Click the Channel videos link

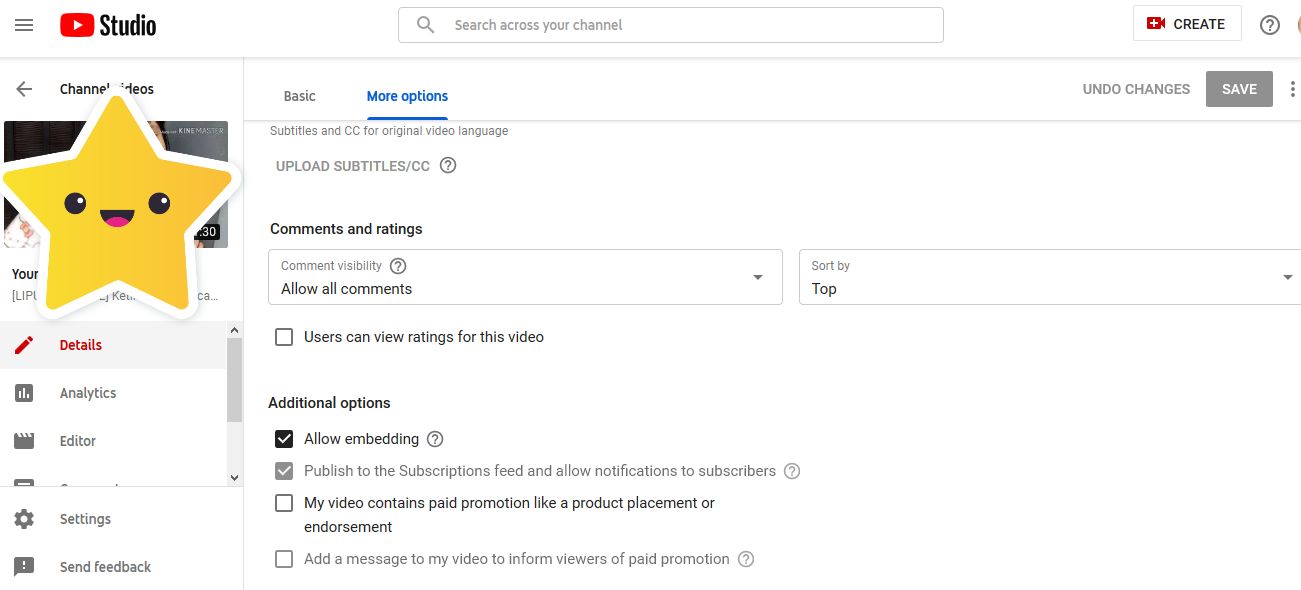(107, 89)
